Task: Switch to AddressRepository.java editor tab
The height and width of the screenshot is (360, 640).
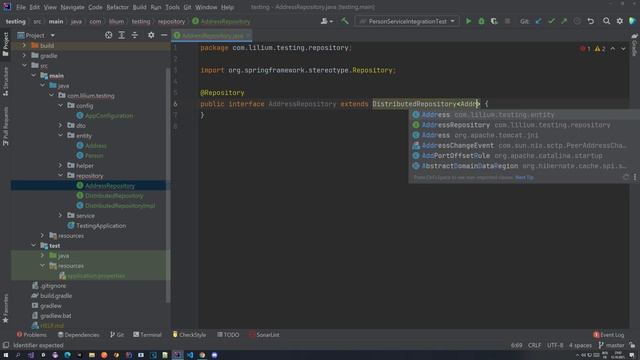Action: coord(211,36)
